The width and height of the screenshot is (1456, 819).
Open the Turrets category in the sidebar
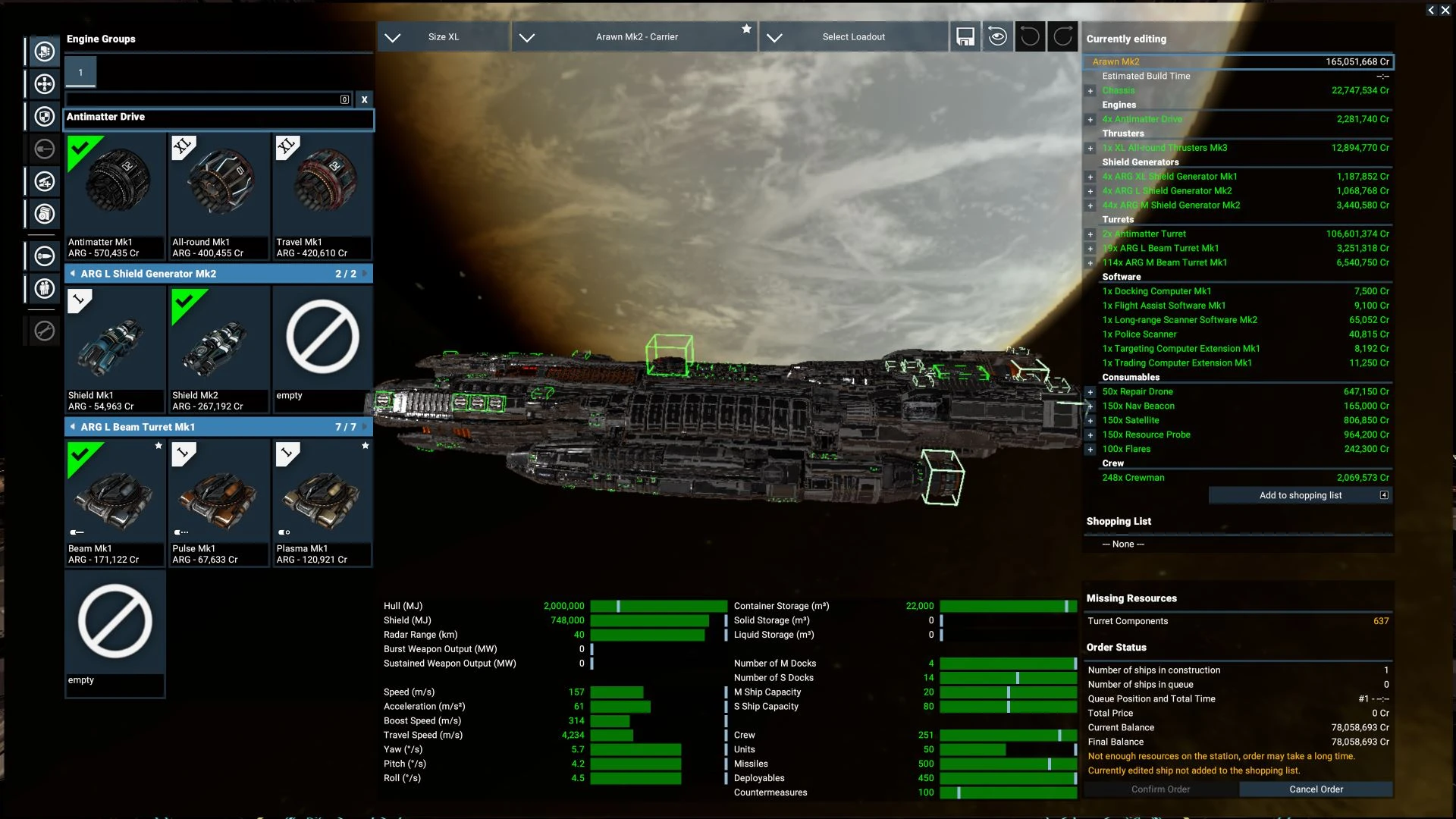click(44, 182)
